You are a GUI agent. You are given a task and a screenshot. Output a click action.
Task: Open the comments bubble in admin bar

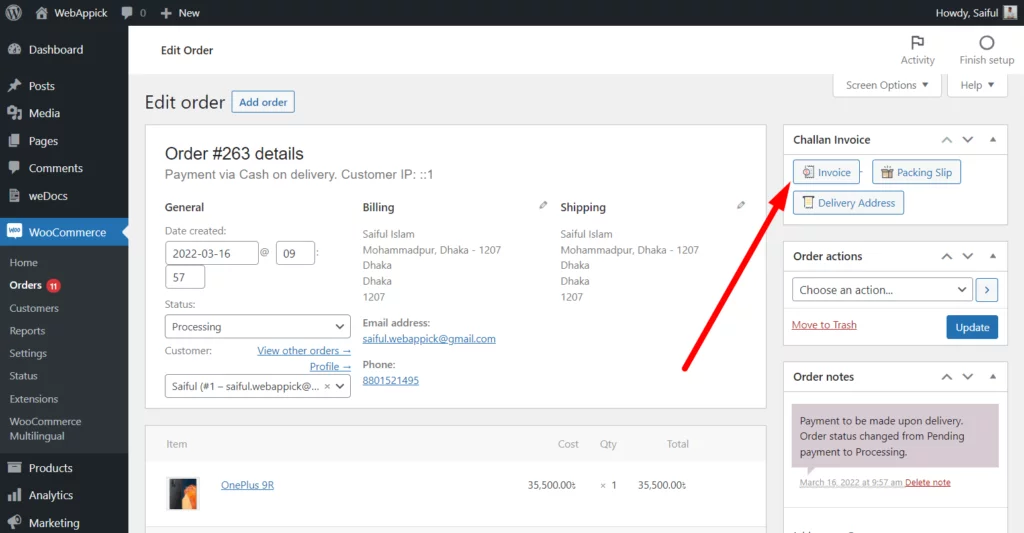click(127, 12)
